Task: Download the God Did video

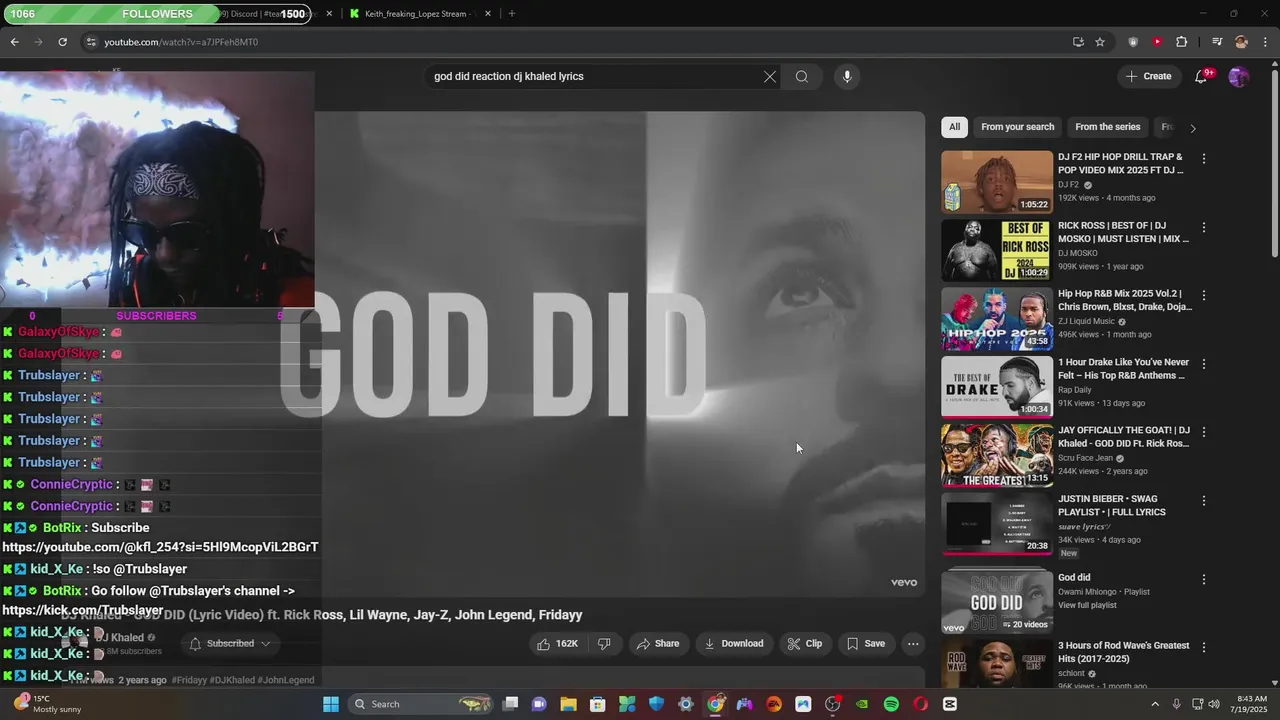Action: [733, 644]
